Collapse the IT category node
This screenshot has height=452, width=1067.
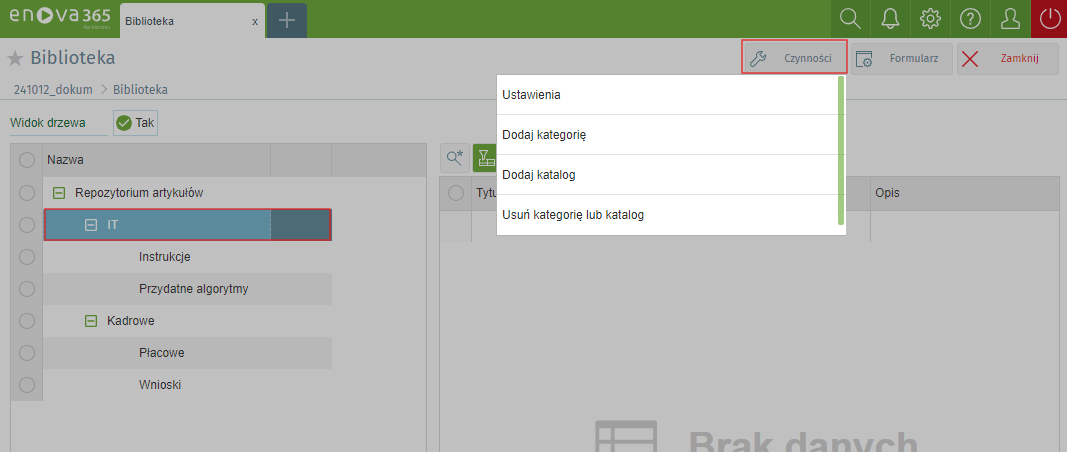(91, 225)
